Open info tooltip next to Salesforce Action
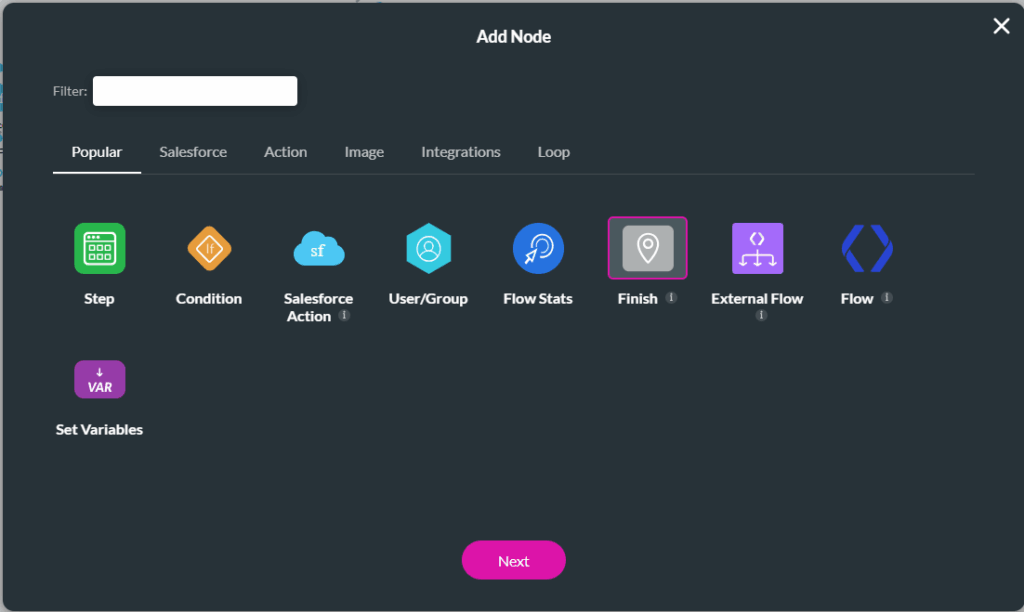The width and height of the screenshot is (1024, 612). pyautogui.click(x=346, y=315)
